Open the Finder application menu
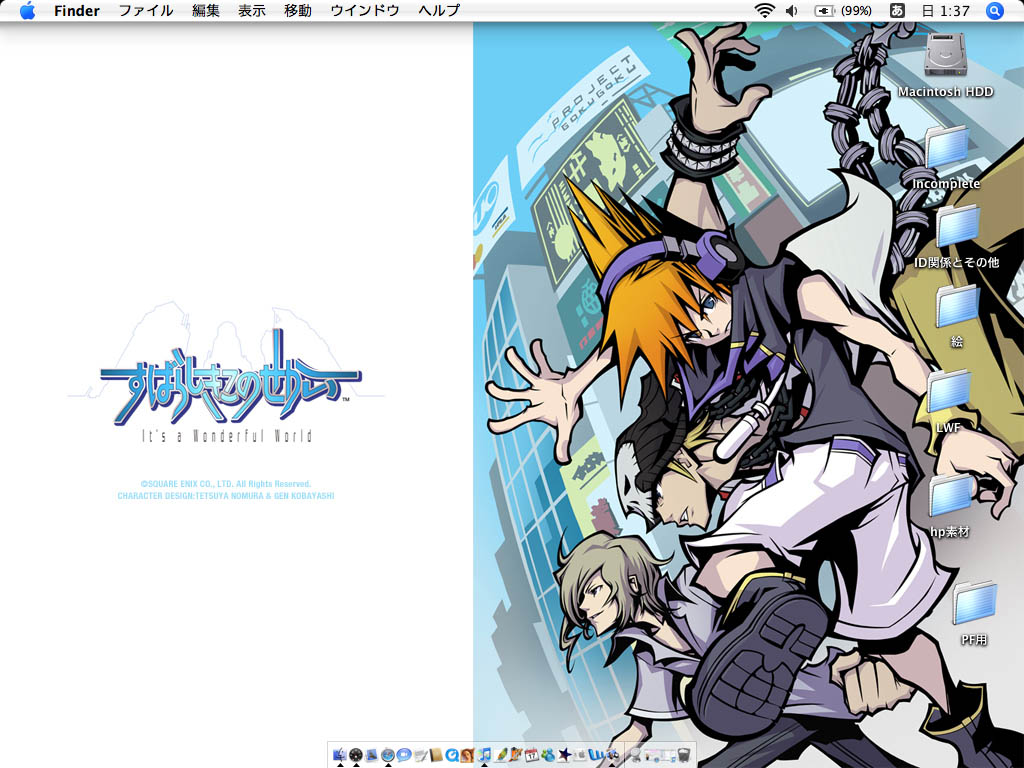 click(76, 10)
